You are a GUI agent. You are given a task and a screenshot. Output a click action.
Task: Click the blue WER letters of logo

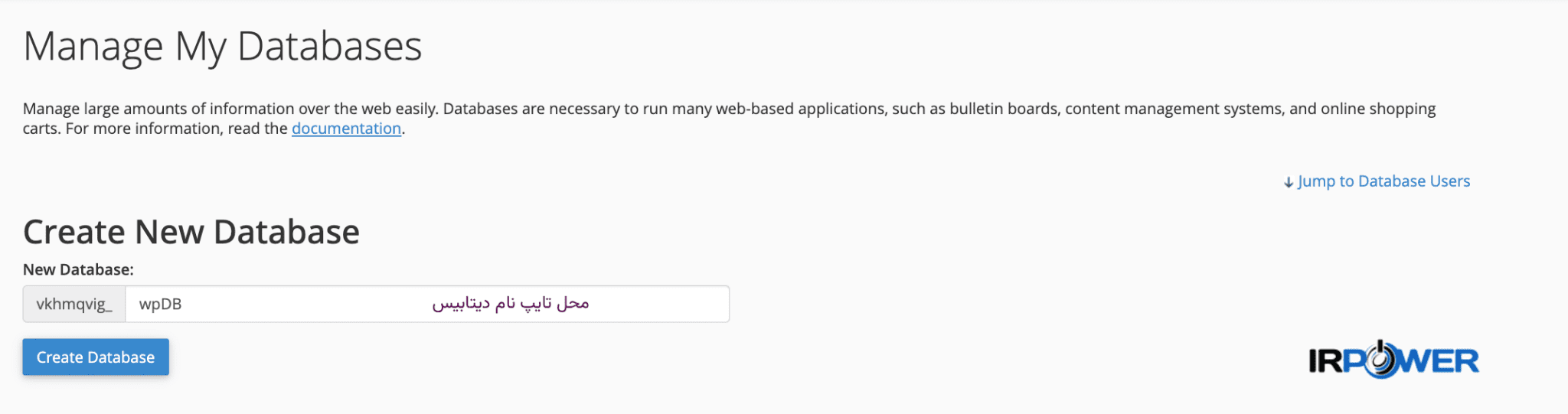tap(1439, 360)
